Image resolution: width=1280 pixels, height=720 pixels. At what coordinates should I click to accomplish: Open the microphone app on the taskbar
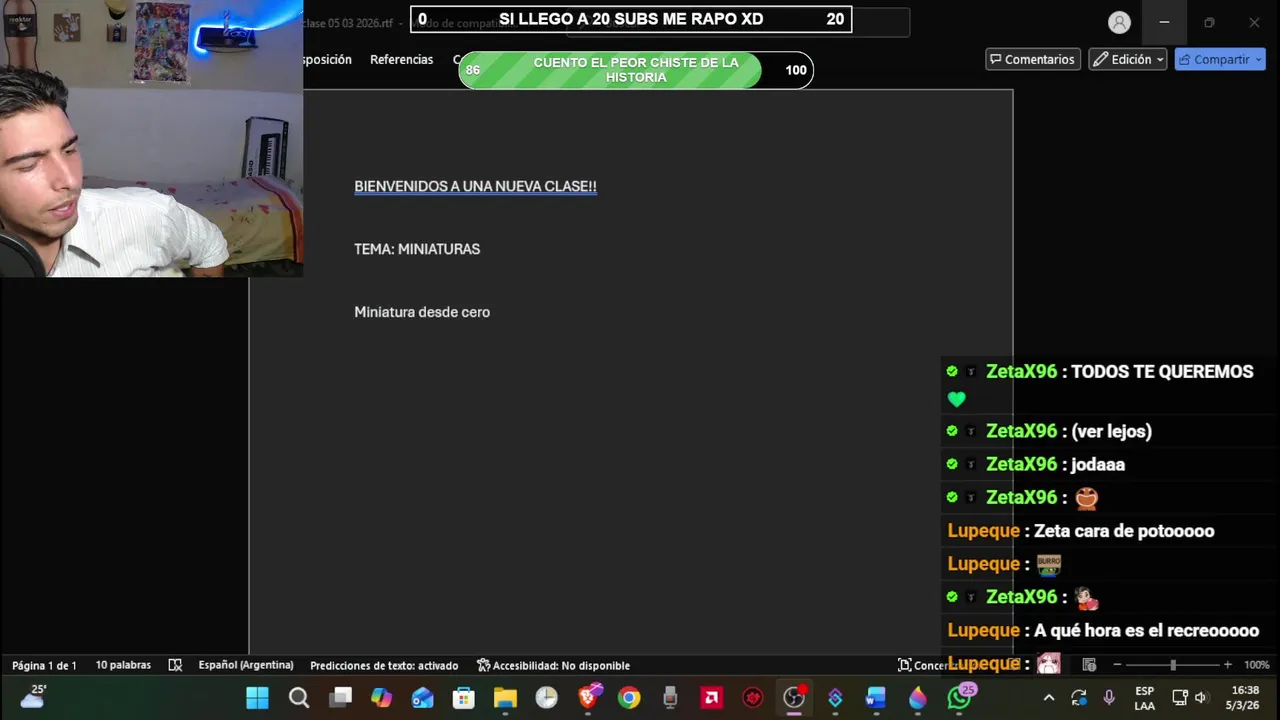point(670,698)
